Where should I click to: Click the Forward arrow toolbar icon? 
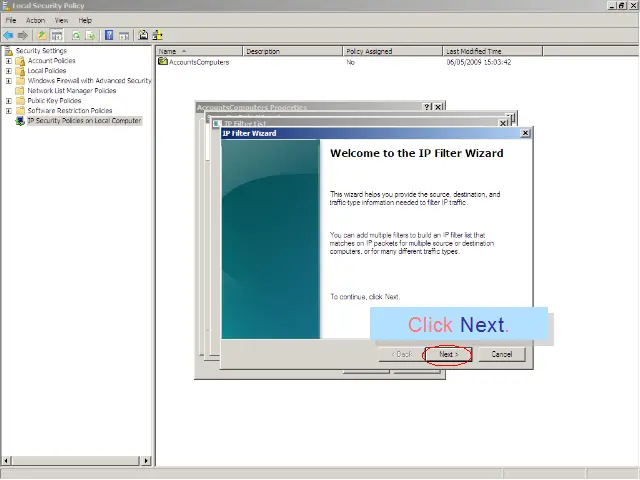pyautogui.click(x=22, y=35)
